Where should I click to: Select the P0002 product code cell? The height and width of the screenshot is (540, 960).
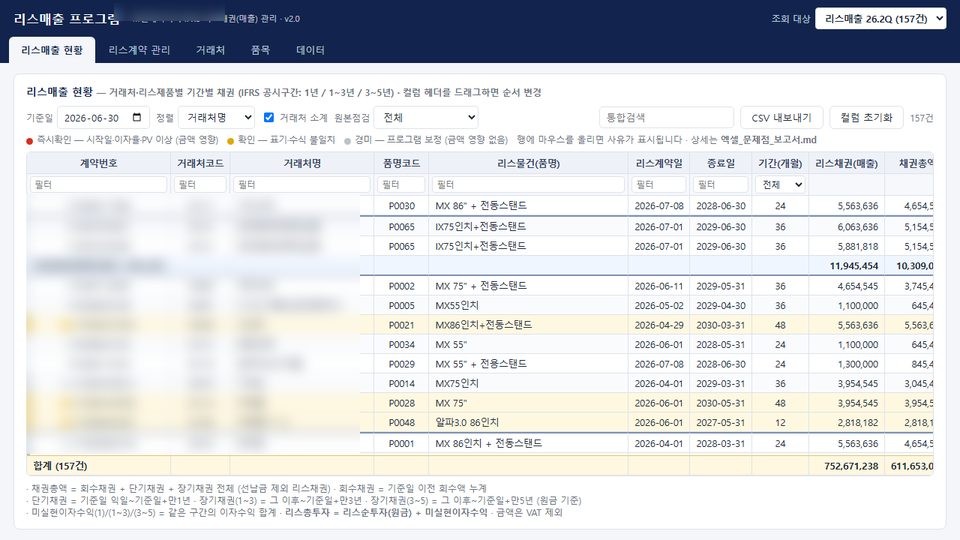401,286
